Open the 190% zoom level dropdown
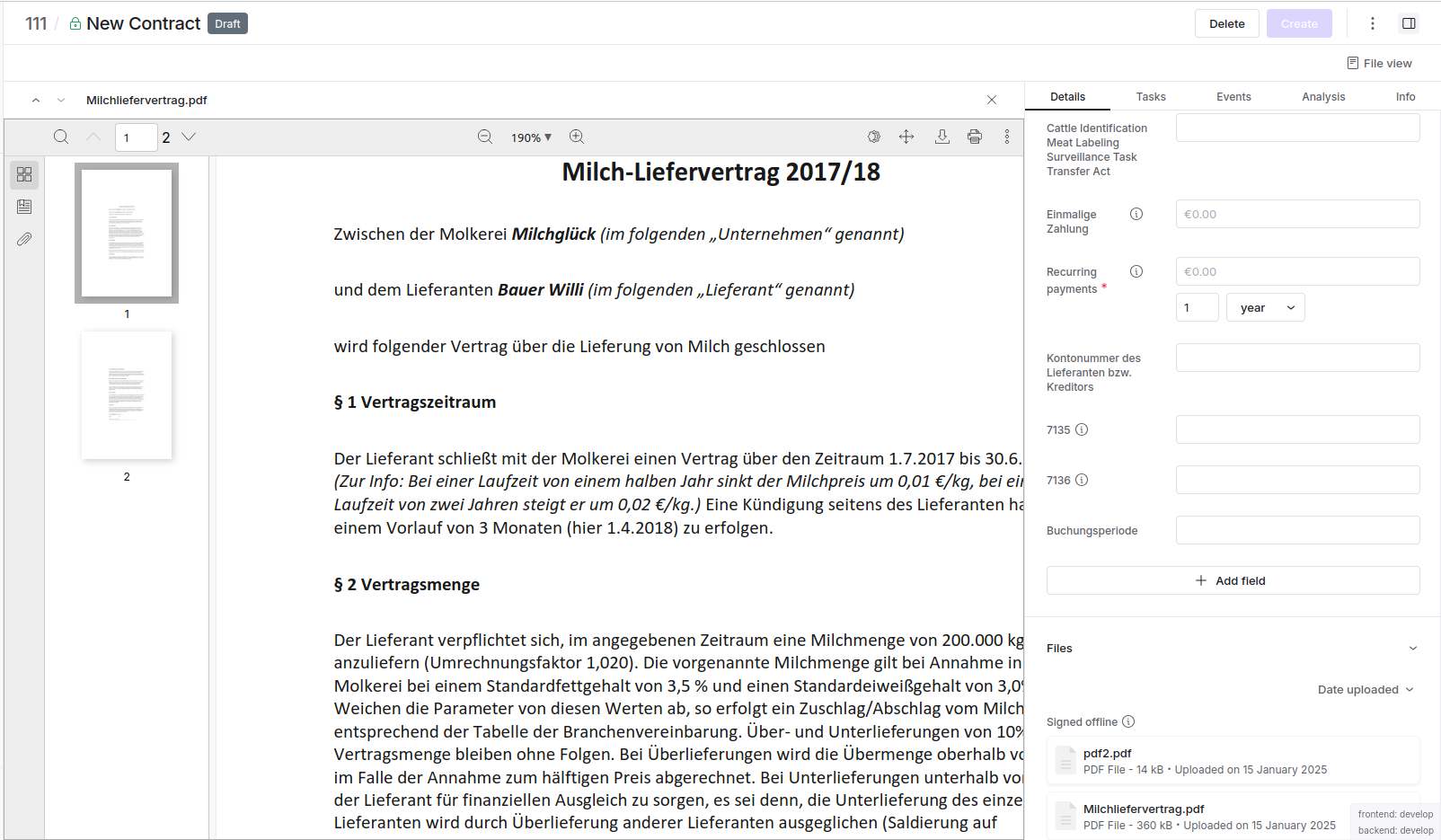 (x=531, y=137)
